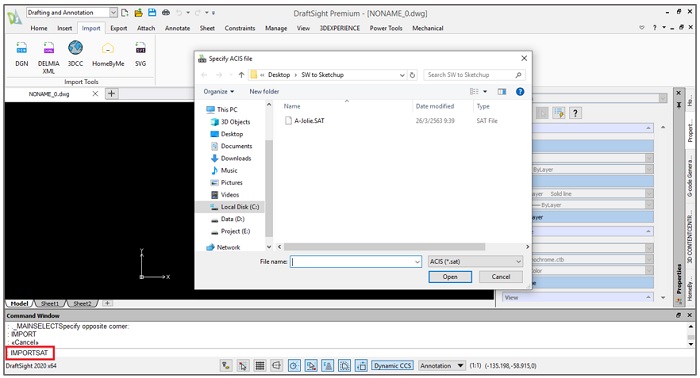Click the help question mark in Properties panel
Screen dimensions: 700x378
point(575,113)
